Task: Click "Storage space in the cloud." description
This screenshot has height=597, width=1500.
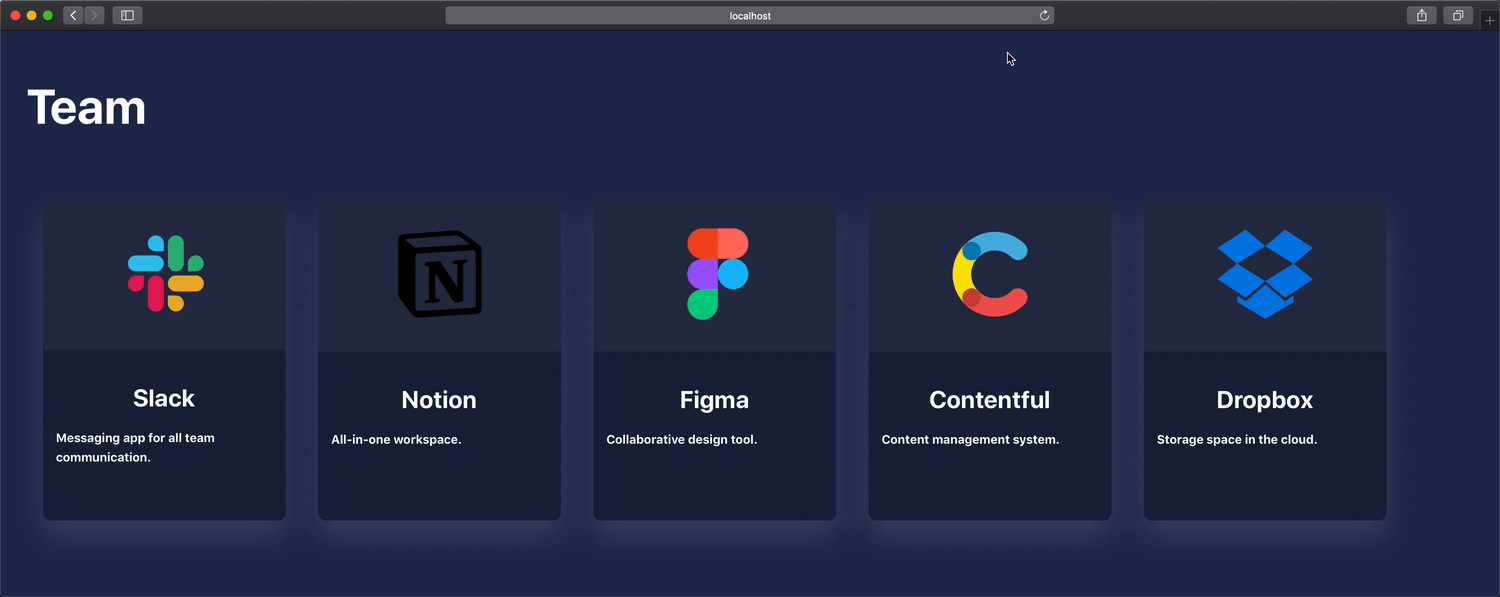Action: pyautogui.click(x=1237, y=440)
